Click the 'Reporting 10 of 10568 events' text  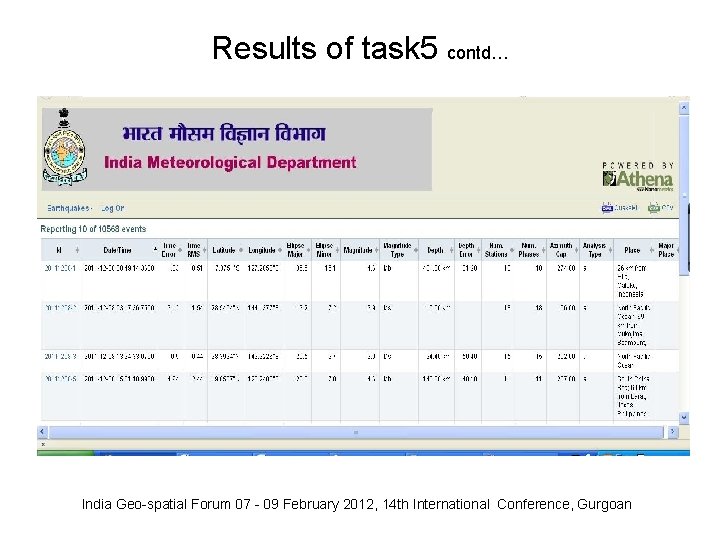[93, 229]
